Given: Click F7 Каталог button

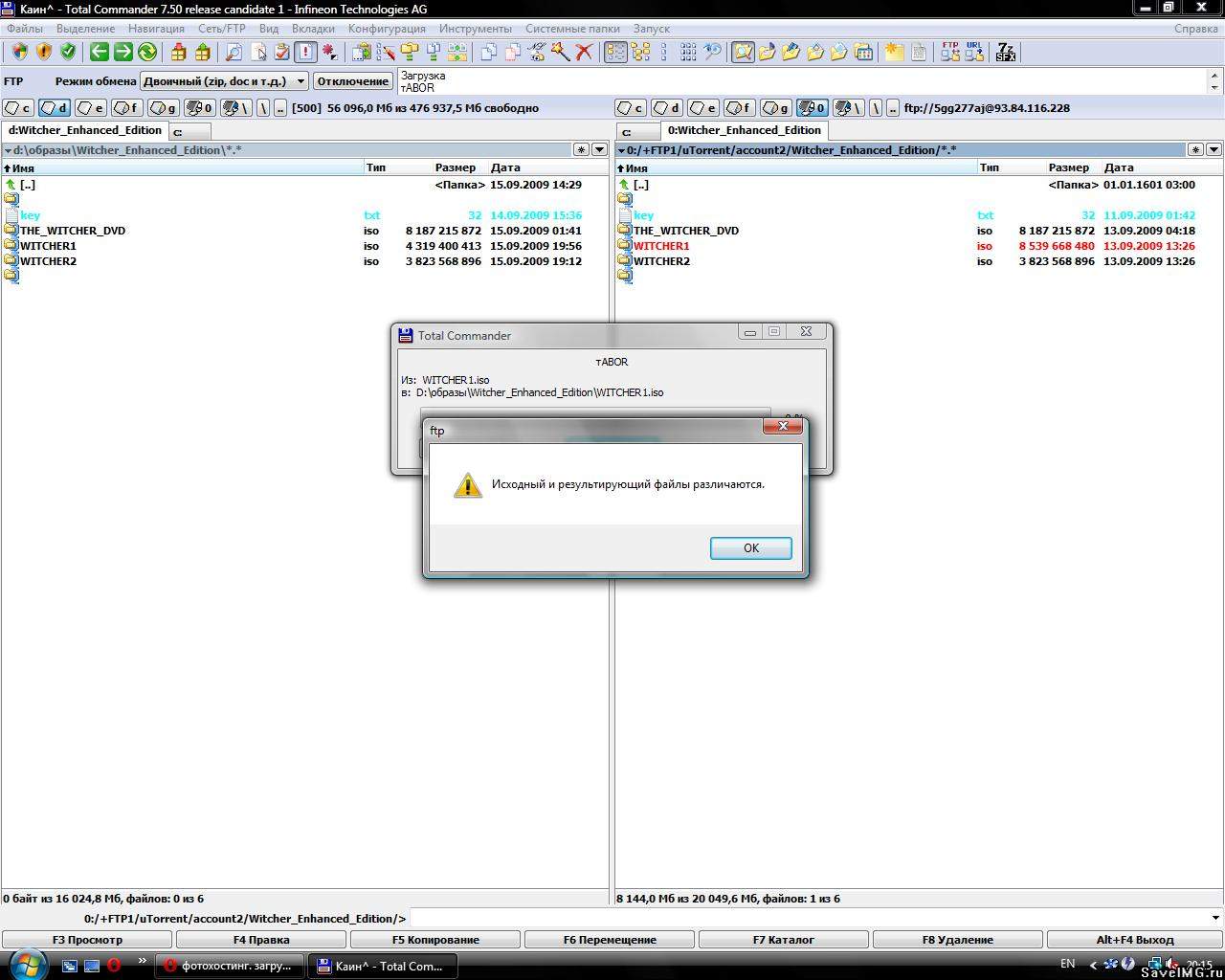Looking at the screenshot, I should click(x=784, y=940).
